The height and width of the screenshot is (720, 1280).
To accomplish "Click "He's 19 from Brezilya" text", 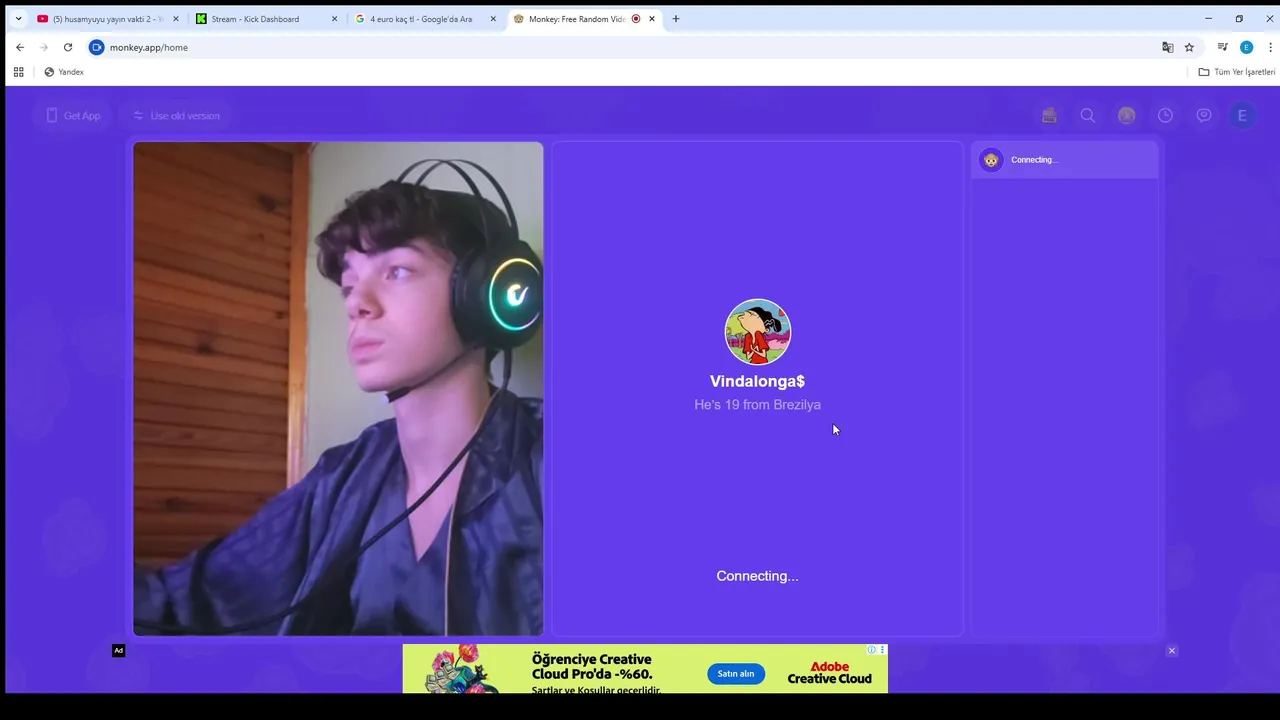I will point(757,405).
